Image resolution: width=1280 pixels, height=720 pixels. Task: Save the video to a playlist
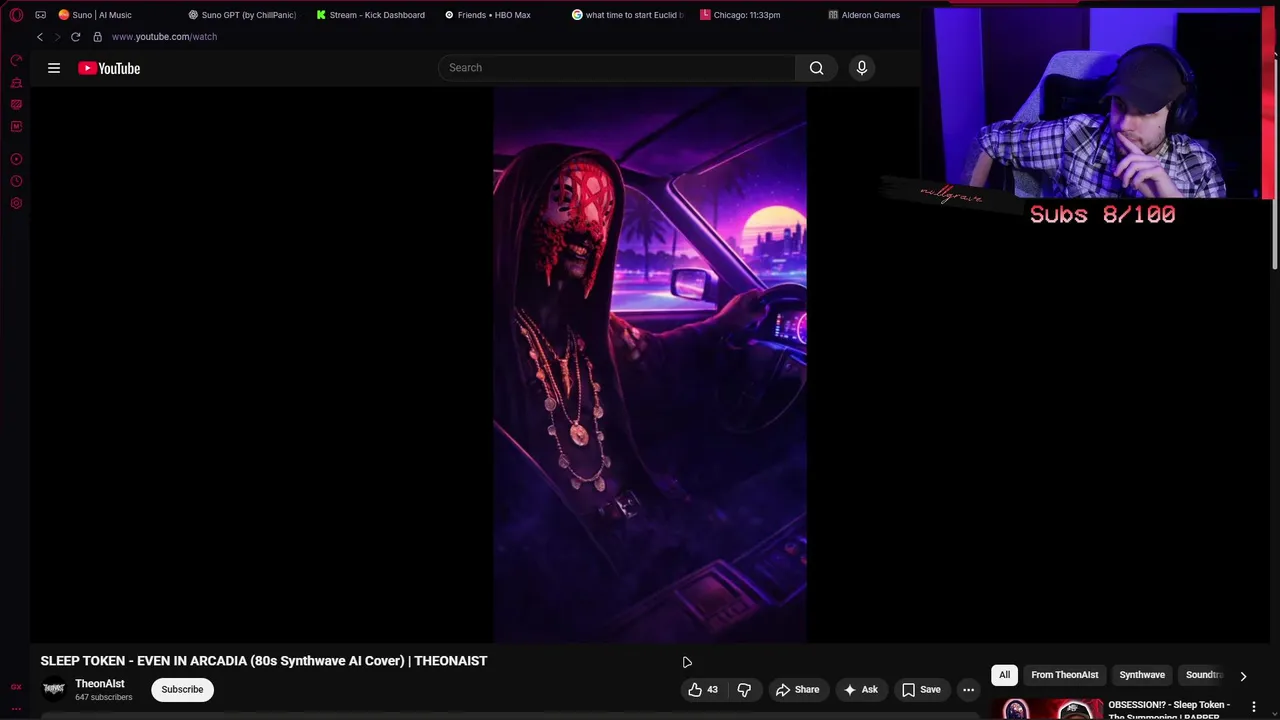[921, 689]
